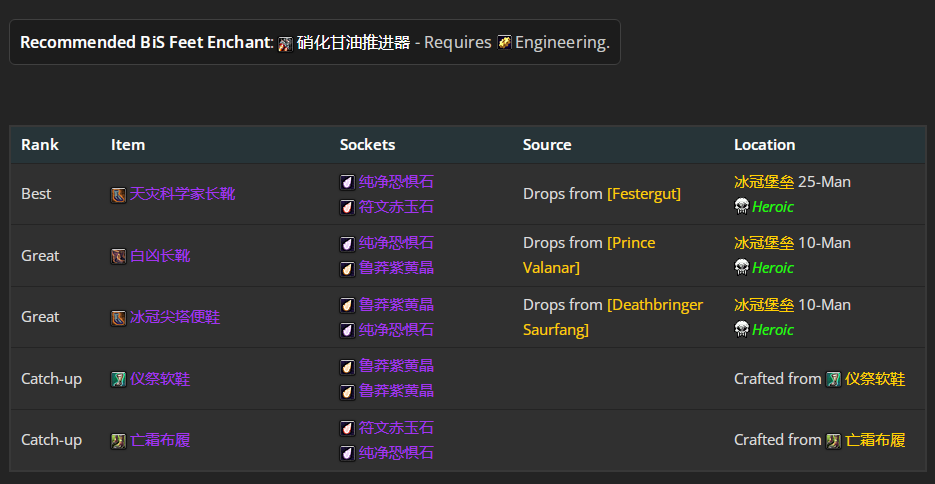This screenshot has height=484, width=935.
Task: Click the Rank column header
Action: tap(40, 145)
